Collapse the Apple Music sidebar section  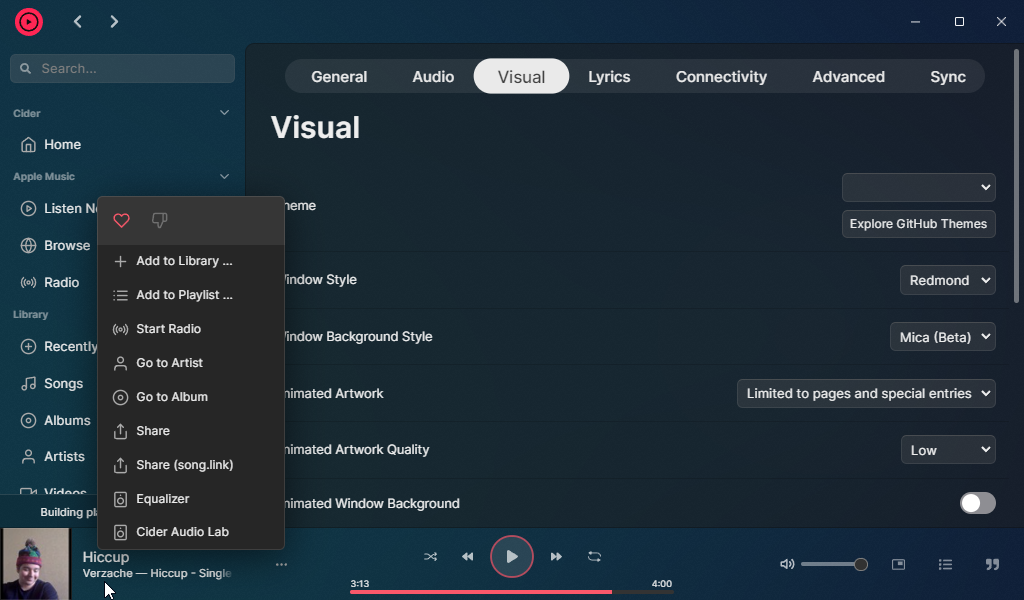click(224, 176)
